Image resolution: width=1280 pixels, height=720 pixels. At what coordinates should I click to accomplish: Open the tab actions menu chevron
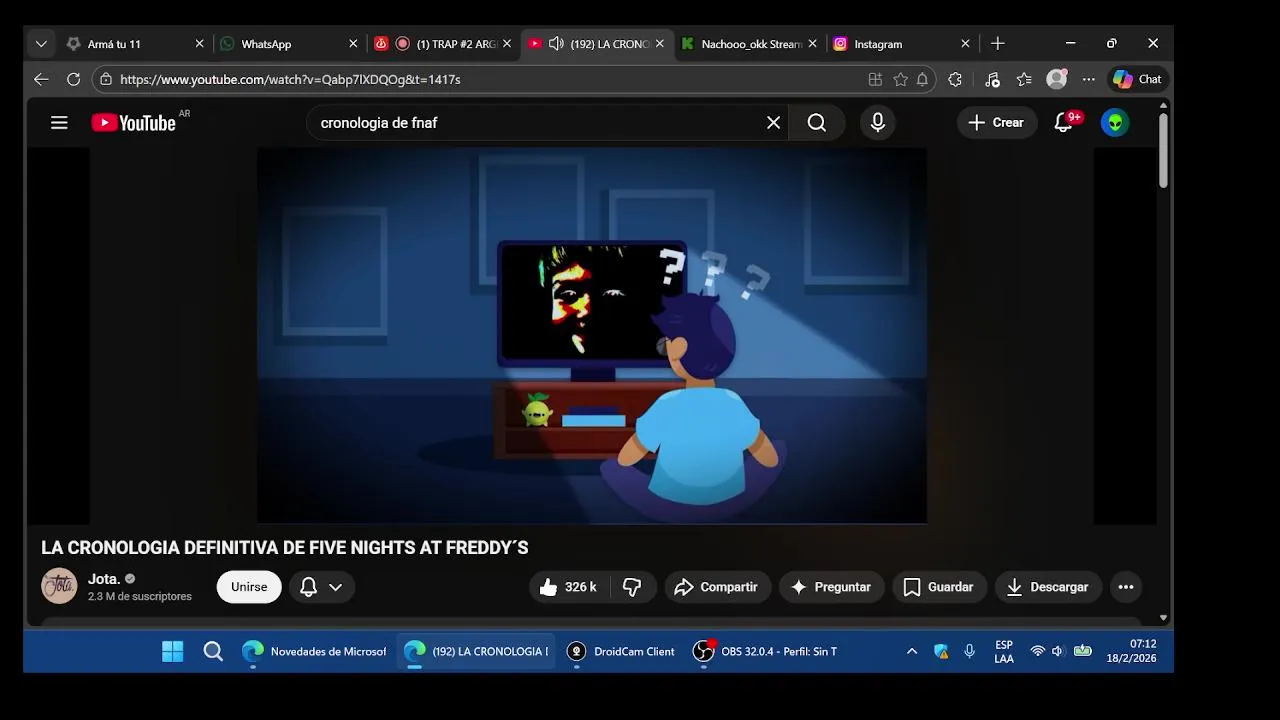pos(41,44)
